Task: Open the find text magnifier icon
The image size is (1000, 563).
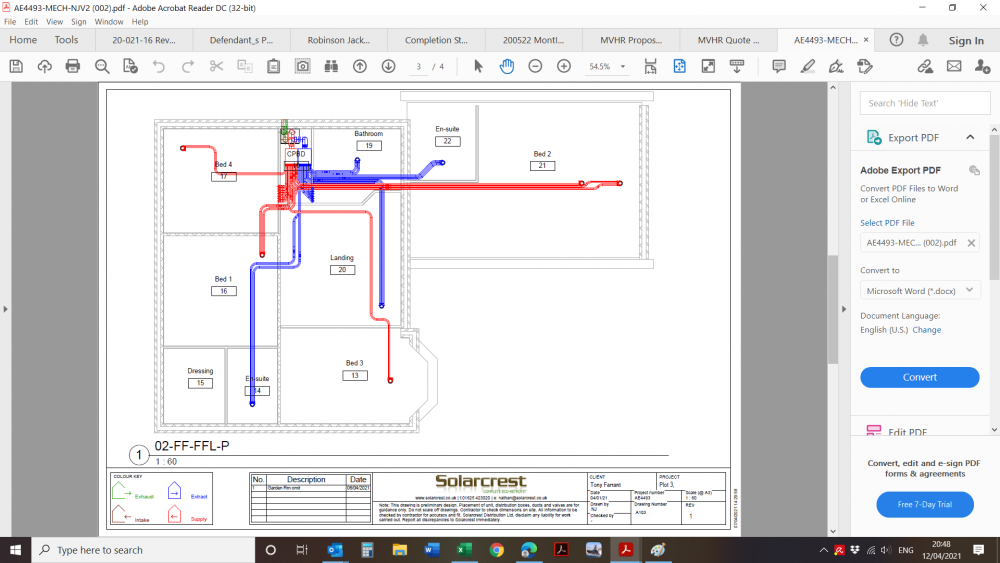Action: pos(101,66)
